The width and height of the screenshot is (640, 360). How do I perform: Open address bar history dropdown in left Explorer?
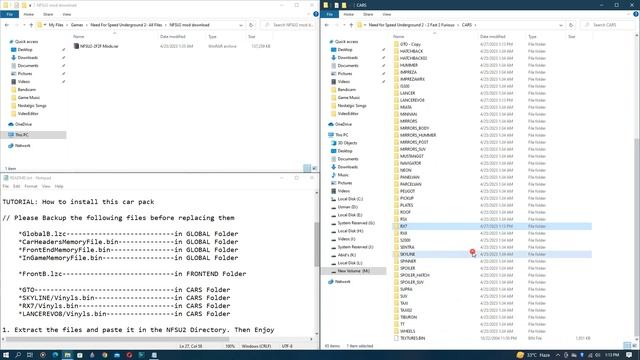pyautogui.click(x=241, y=25)
